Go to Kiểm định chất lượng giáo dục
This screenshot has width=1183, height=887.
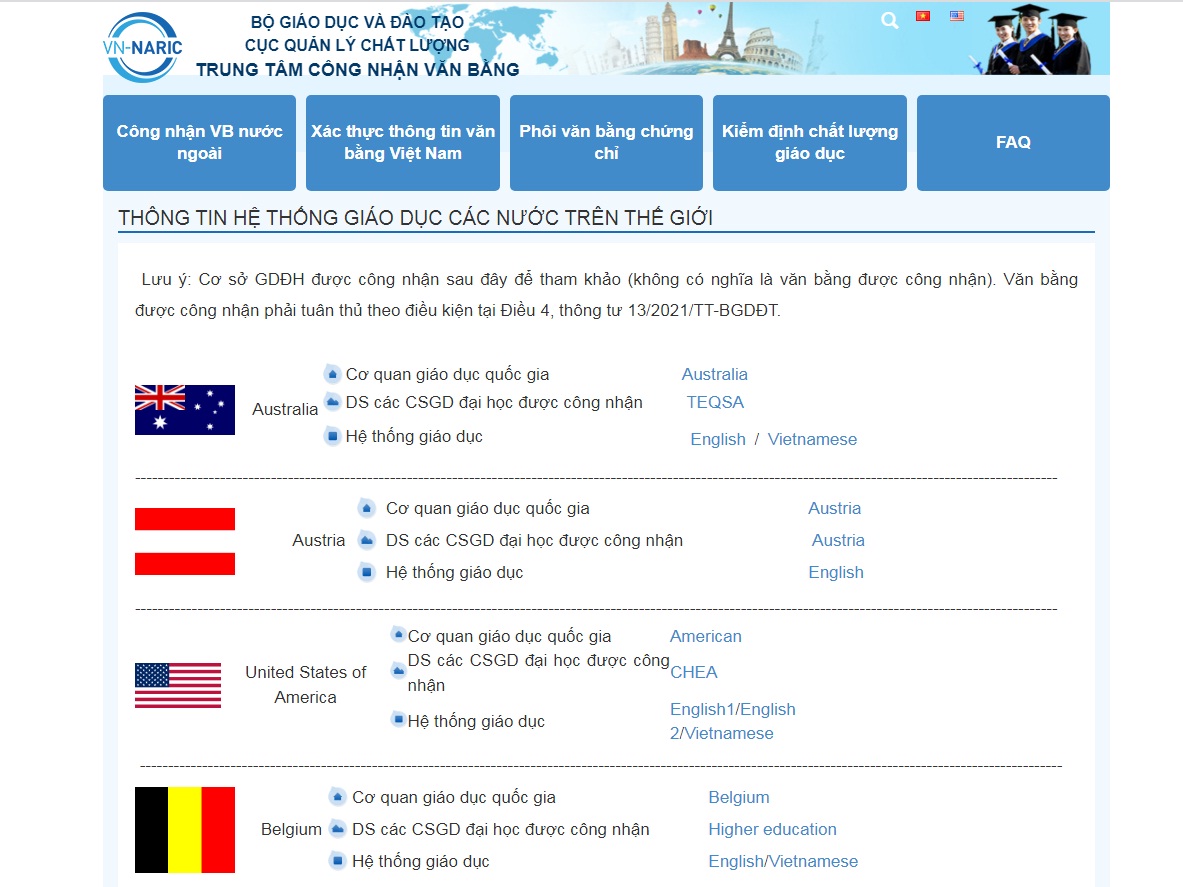point(810,143)
